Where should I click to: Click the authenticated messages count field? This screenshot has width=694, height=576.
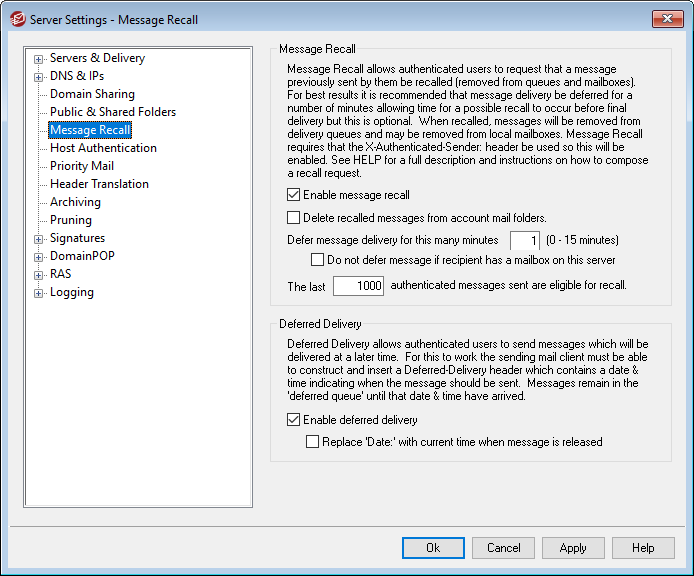point(358,286)
